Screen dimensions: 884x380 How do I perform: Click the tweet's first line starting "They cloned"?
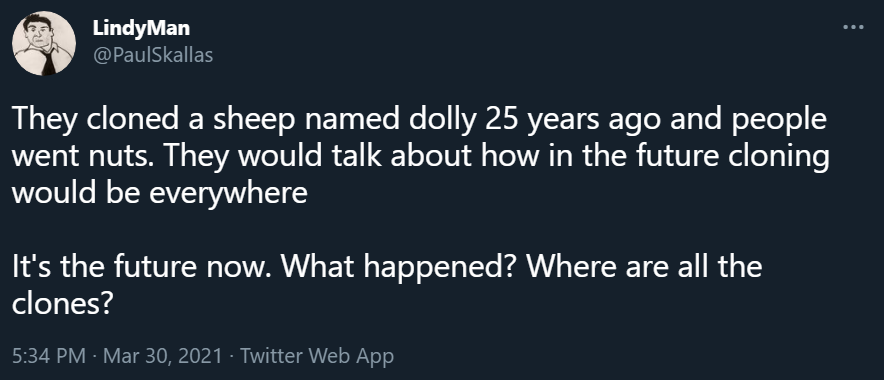click(x=419, y=120)
